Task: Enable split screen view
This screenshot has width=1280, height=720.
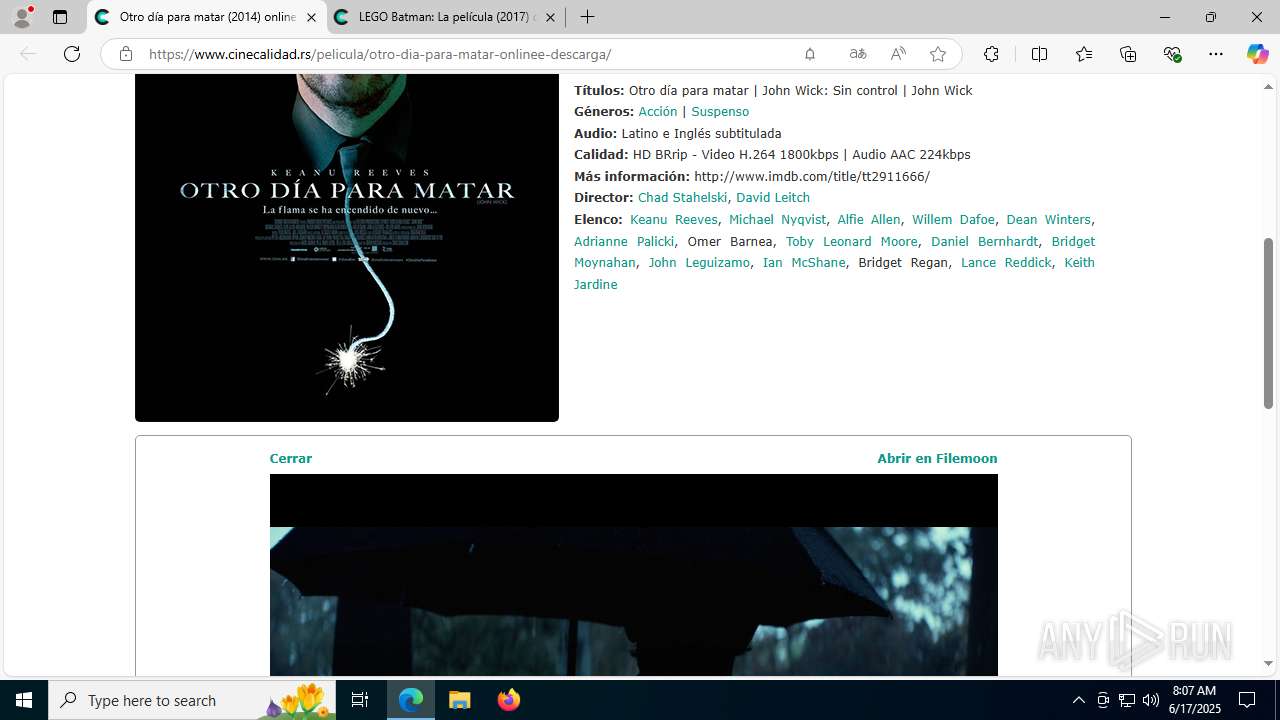Action: tap(1039, 54)
